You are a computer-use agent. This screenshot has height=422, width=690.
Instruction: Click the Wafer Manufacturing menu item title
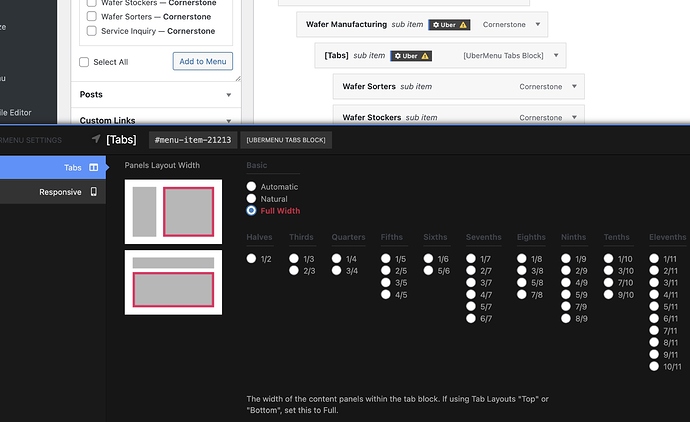(x=346, y=24)
